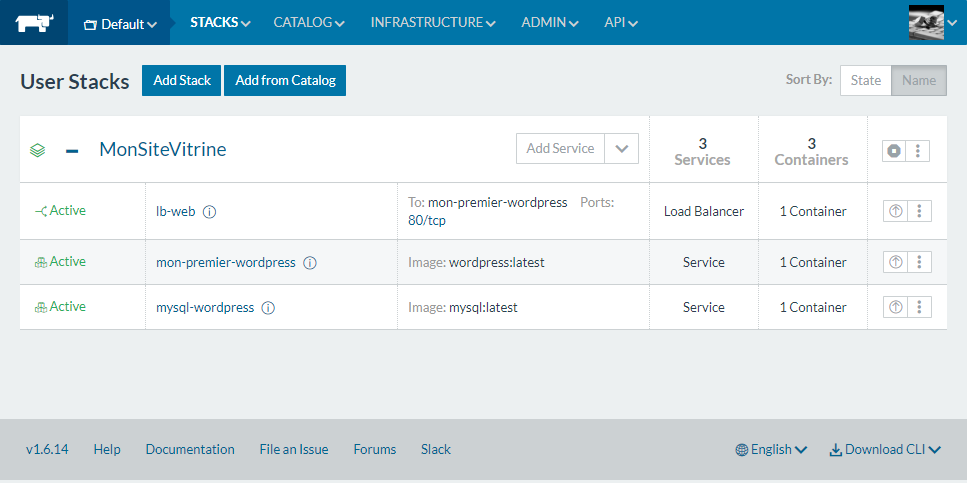Image resolution: width=967 pixels, height=483 pixels.
Task: Show info for mysql-wordpress service
Action: tap(268, 308)
